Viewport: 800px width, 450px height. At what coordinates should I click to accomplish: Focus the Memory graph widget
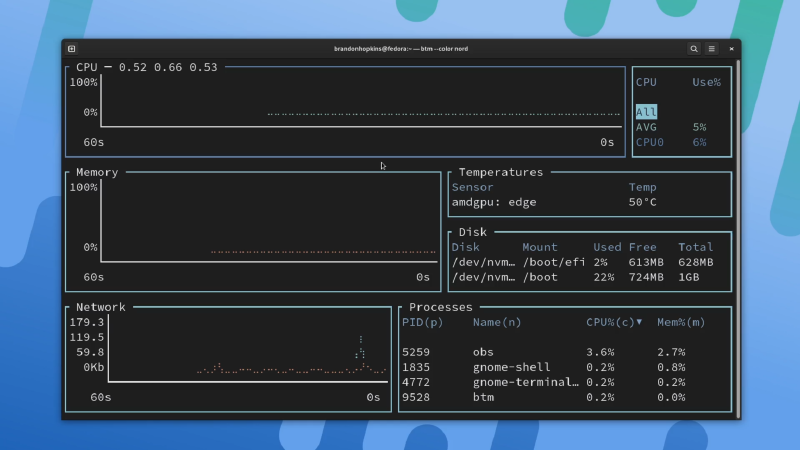point(265,230)
